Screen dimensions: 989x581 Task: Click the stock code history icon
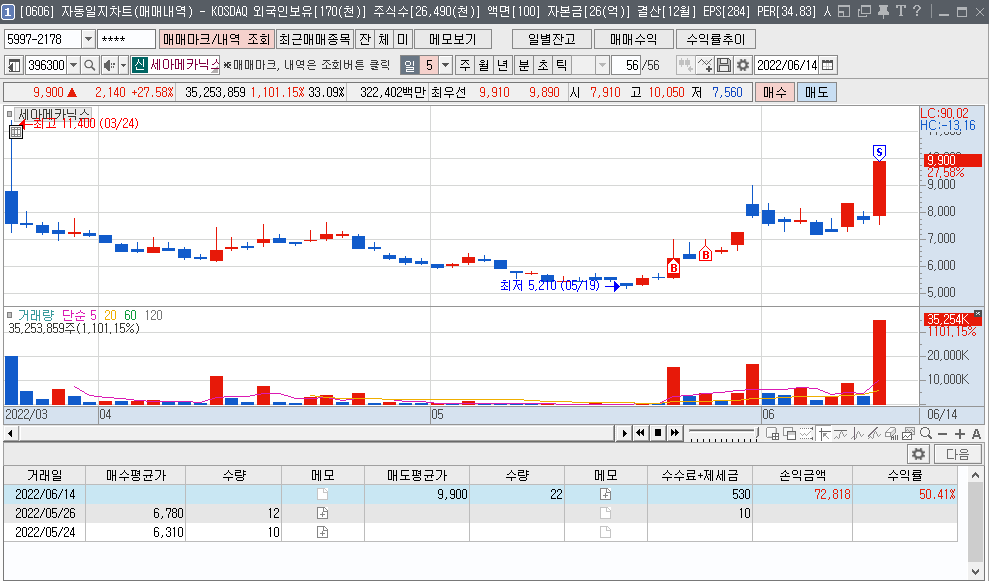(14, 65)
